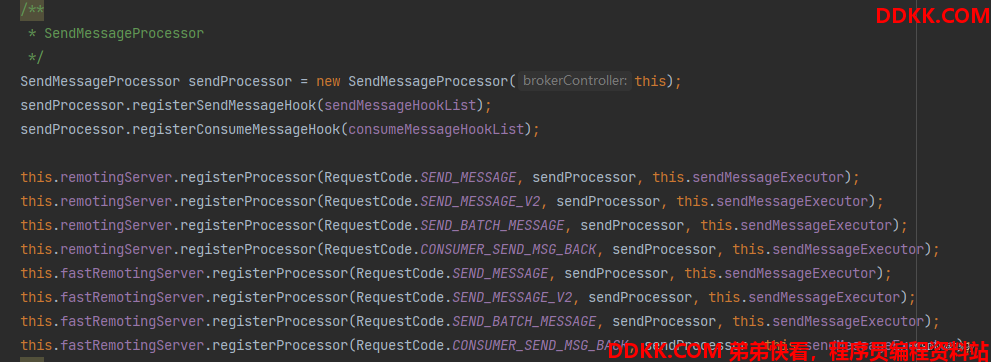Click CONSUMER_SEND_MSG_BACK constant in remotingServer line
Screen dimensions: 991x362
tap(508, 250)
